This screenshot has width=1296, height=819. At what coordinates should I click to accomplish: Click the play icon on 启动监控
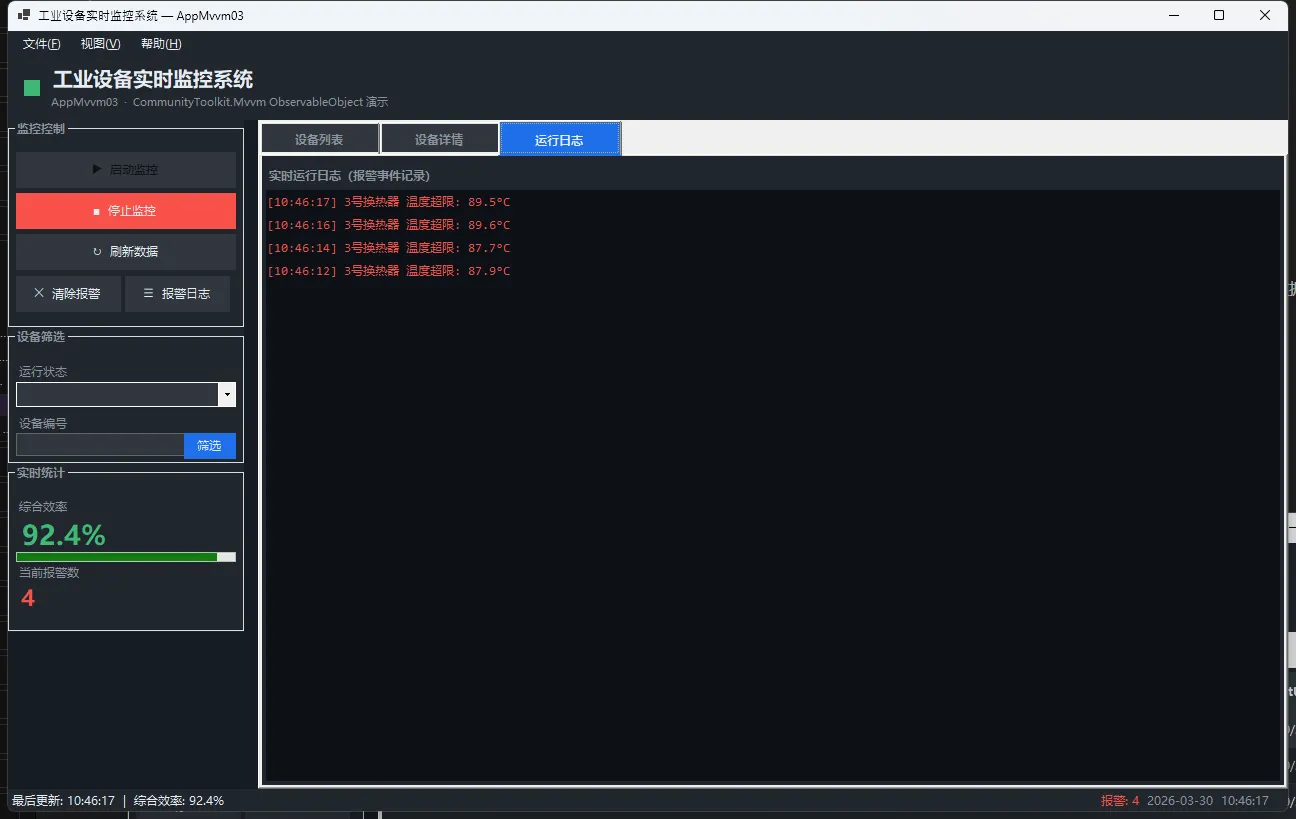click(x=97, y=170)
